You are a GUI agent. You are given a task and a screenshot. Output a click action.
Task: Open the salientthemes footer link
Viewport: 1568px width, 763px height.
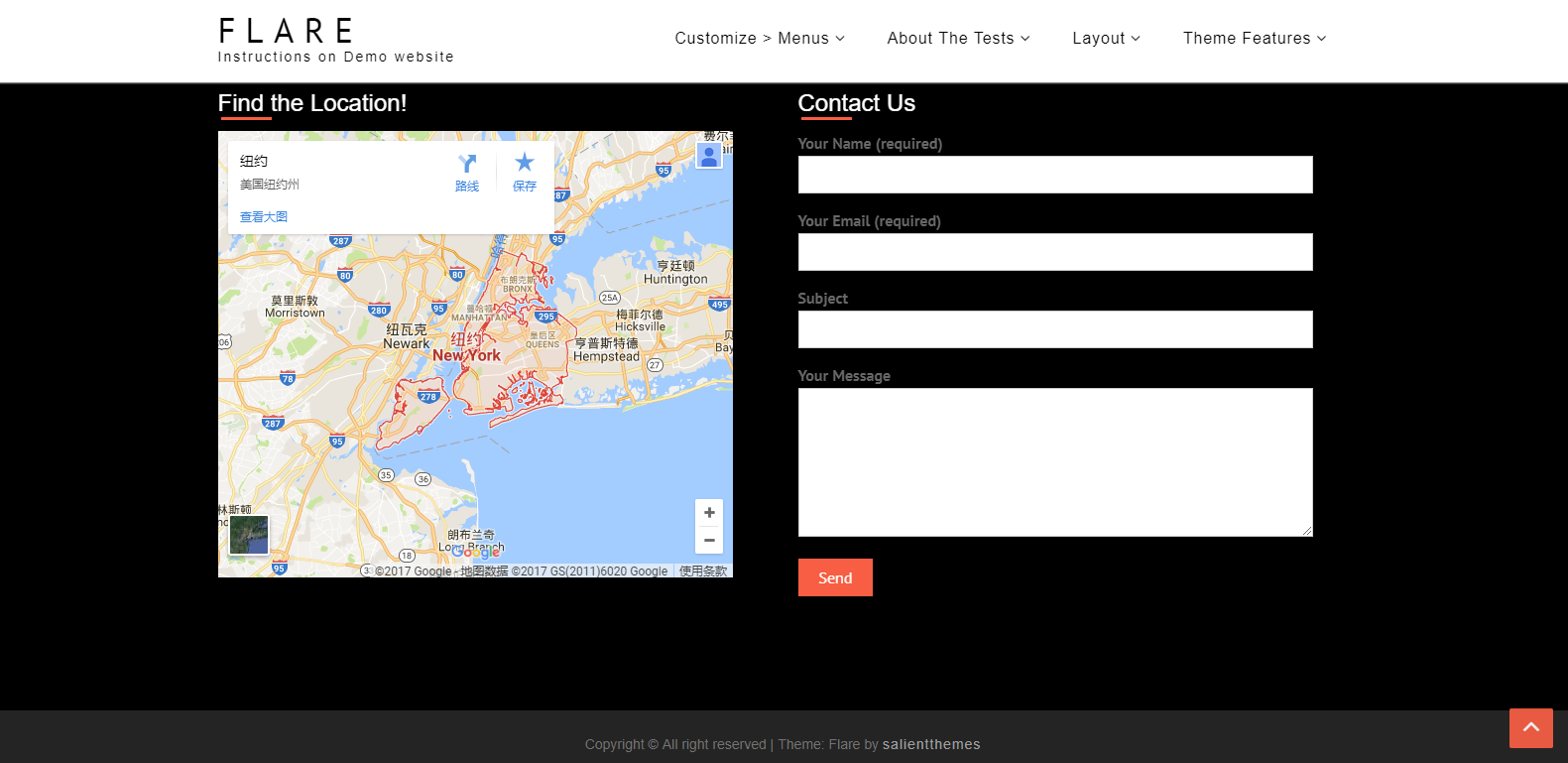[x=931, y=744]
